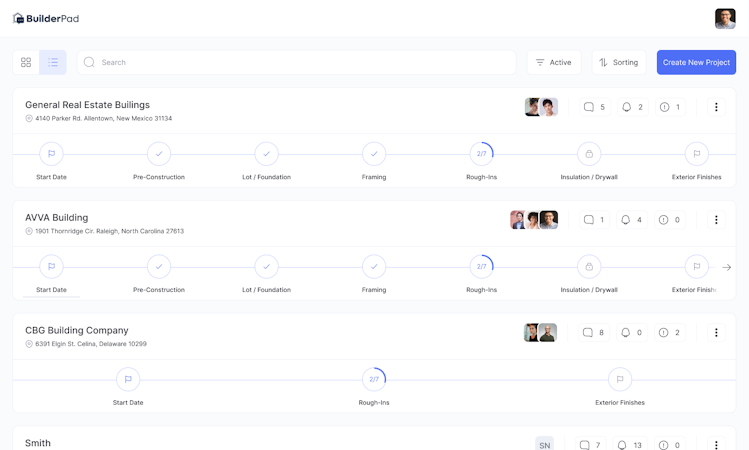Click the SN avatar on Smith project
749x450 pixels.
(545, 444)
